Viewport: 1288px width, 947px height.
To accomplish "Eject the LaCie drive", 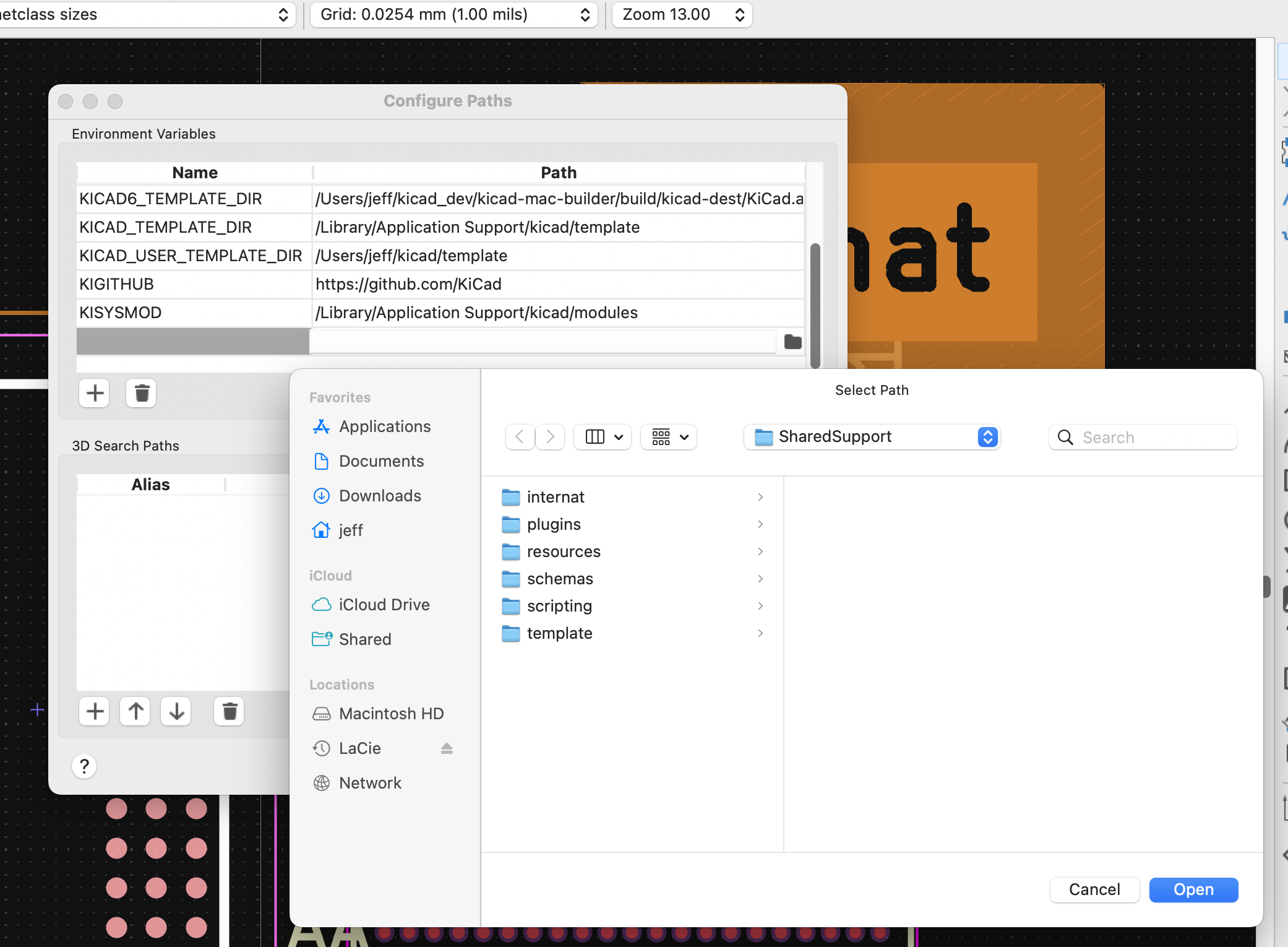I will (447, 748).
